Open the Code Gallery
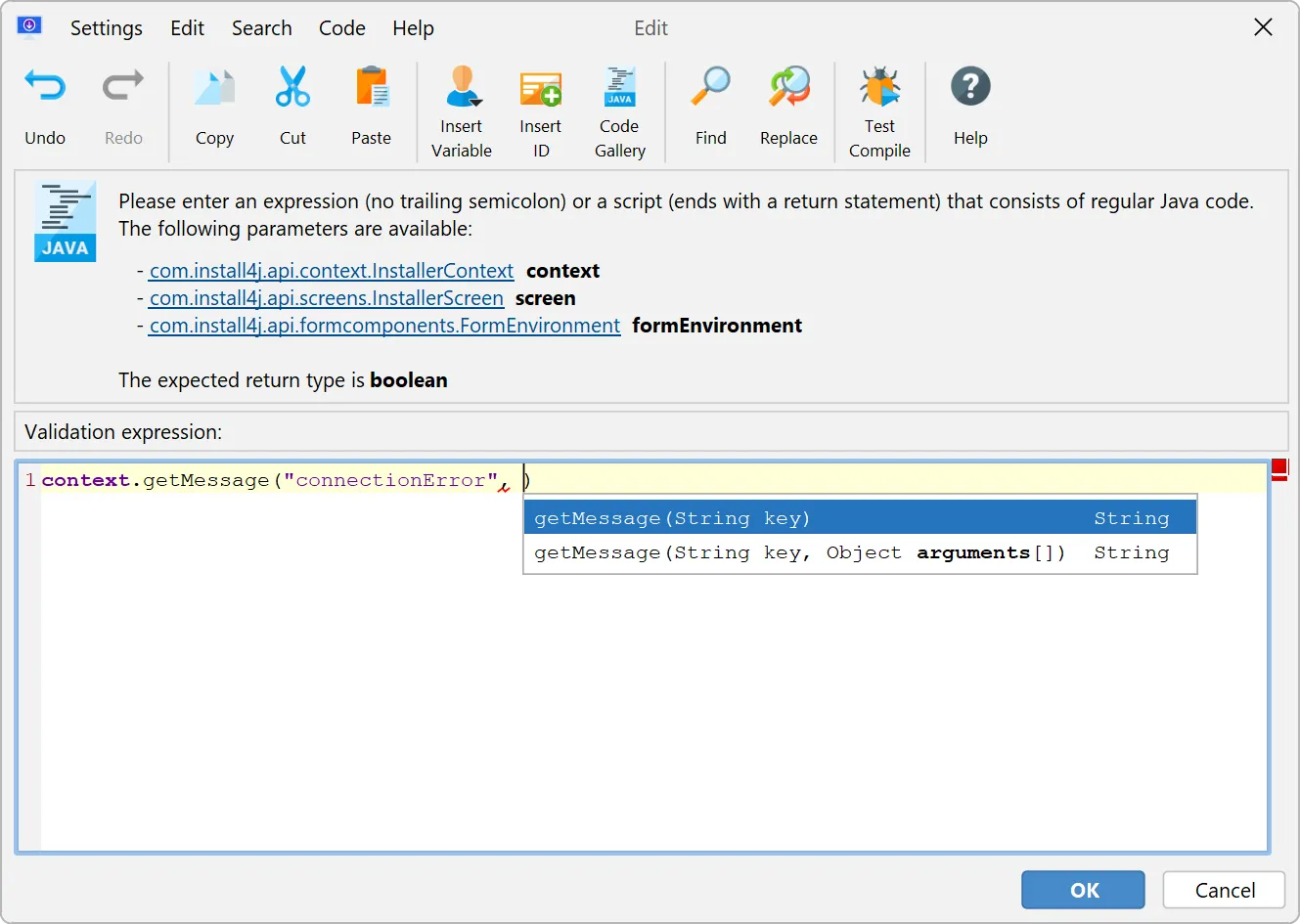The image size is (1300, 924). 619,111
